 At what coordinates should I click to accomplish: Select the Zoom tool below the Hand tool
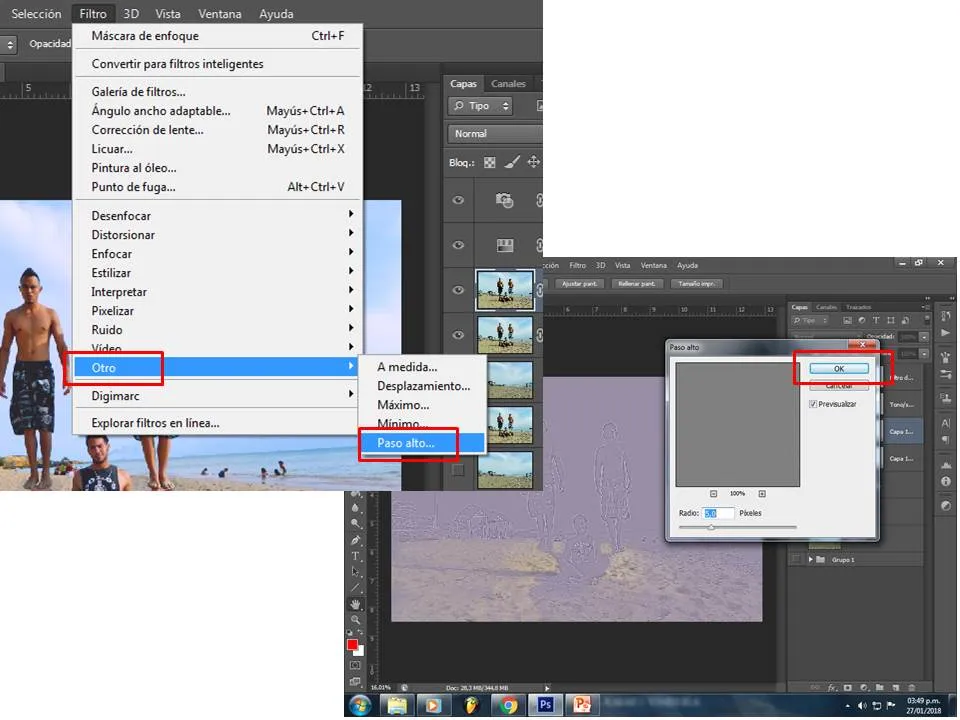coord(355,620)
